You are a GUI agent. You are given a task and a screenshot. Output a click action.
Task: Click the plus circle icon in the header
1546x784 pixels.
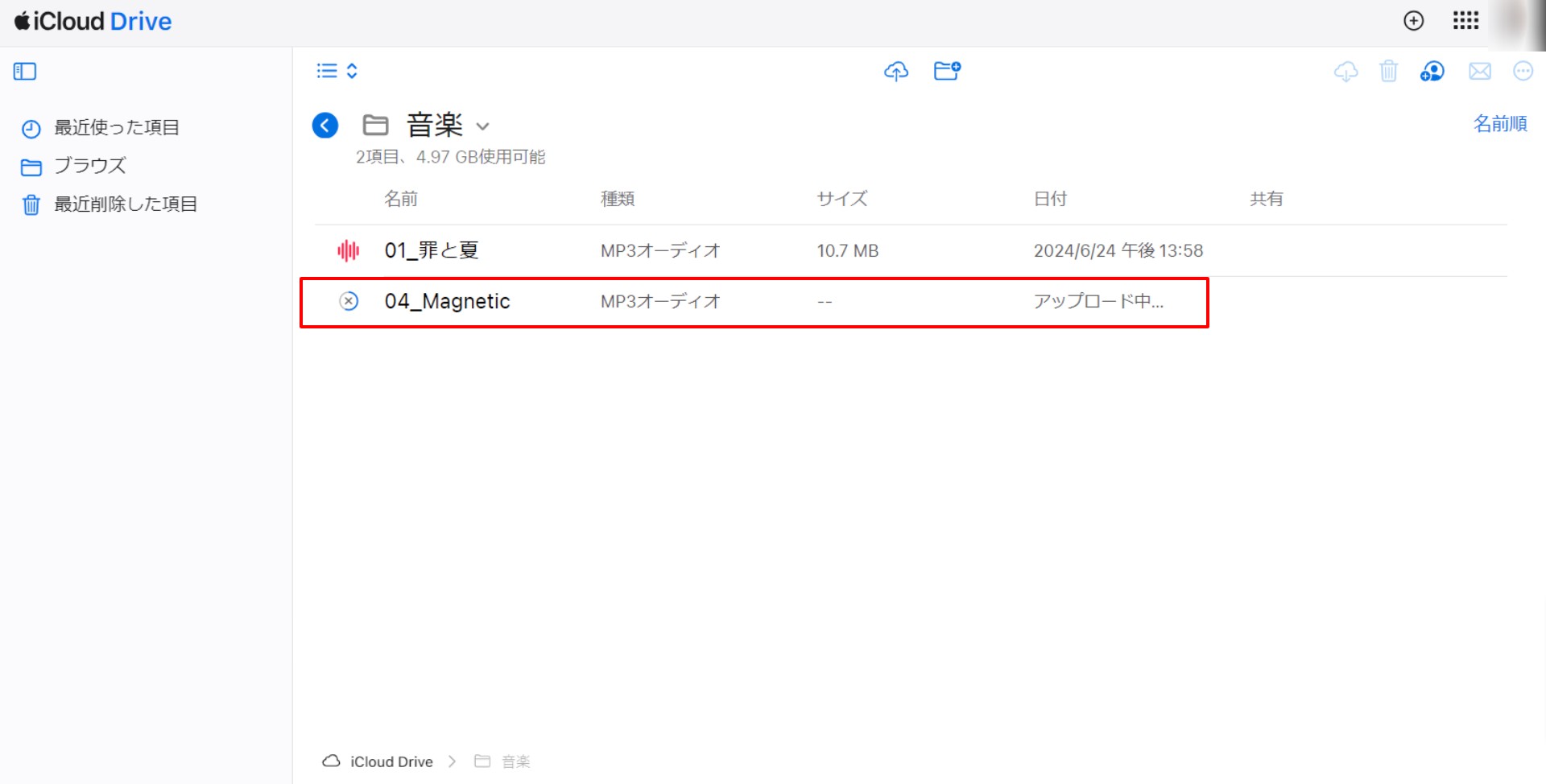[x=1413, y=21]
